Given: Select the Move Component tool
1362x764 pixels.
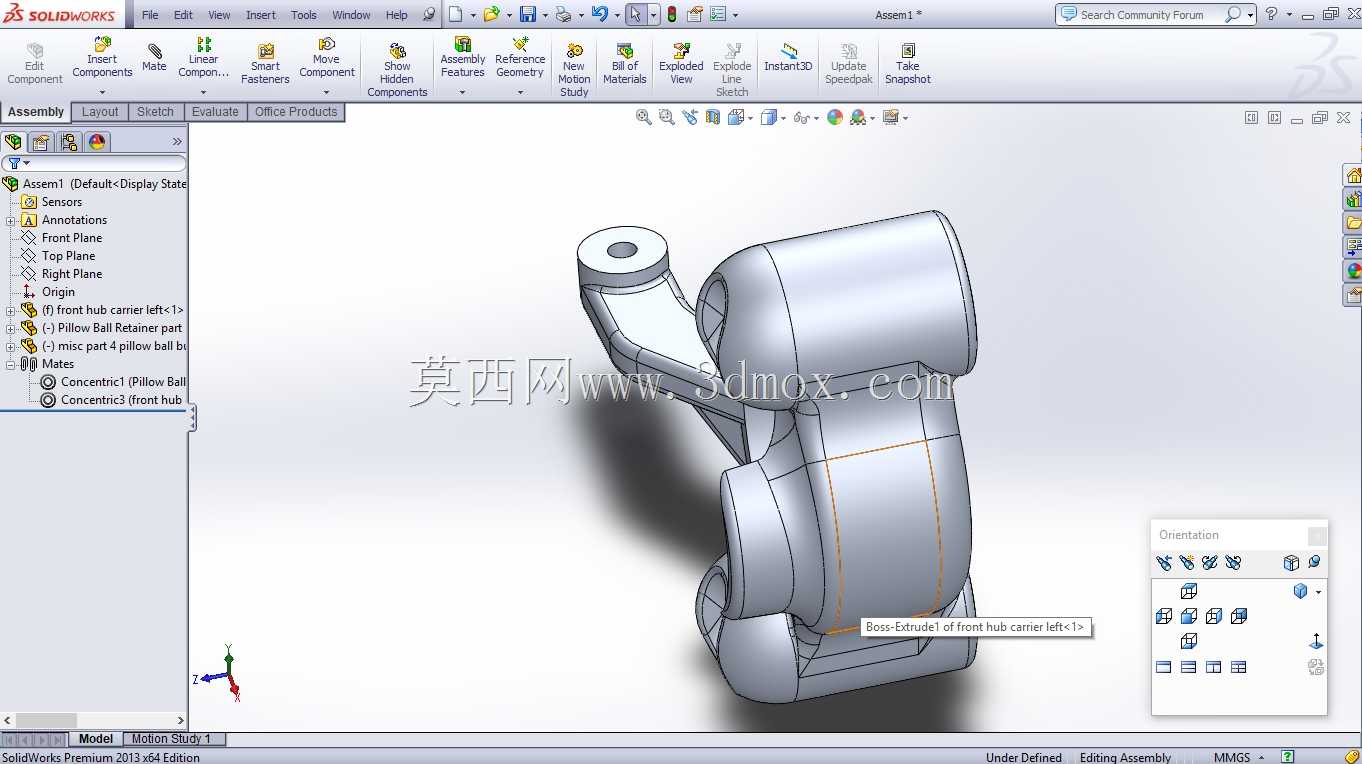Looking at the screenshot, I should tap(326, 58).
